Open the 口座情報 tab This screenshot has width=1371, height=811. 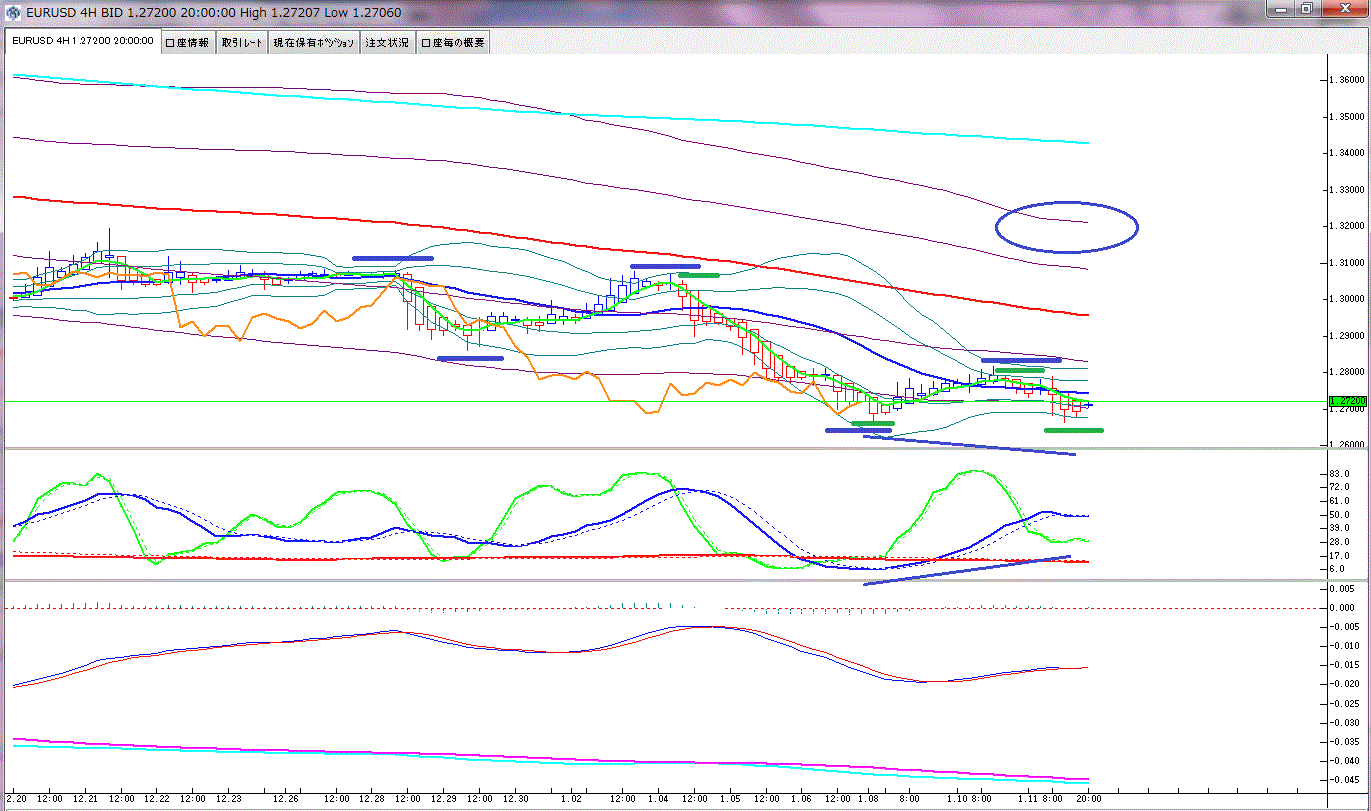click(x=188, y=43)
